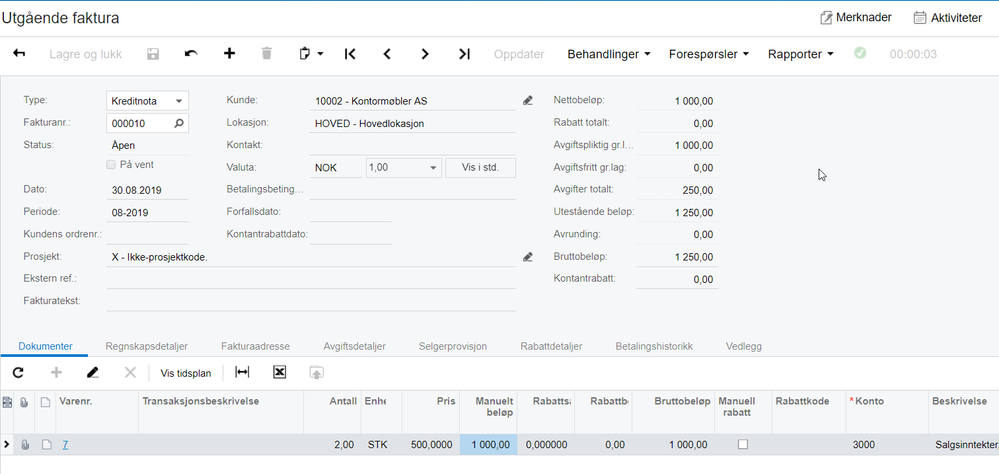Switch to the Rabattdetaljer tab
Viewport: 999px width, 474px height.
pos(551,346)
